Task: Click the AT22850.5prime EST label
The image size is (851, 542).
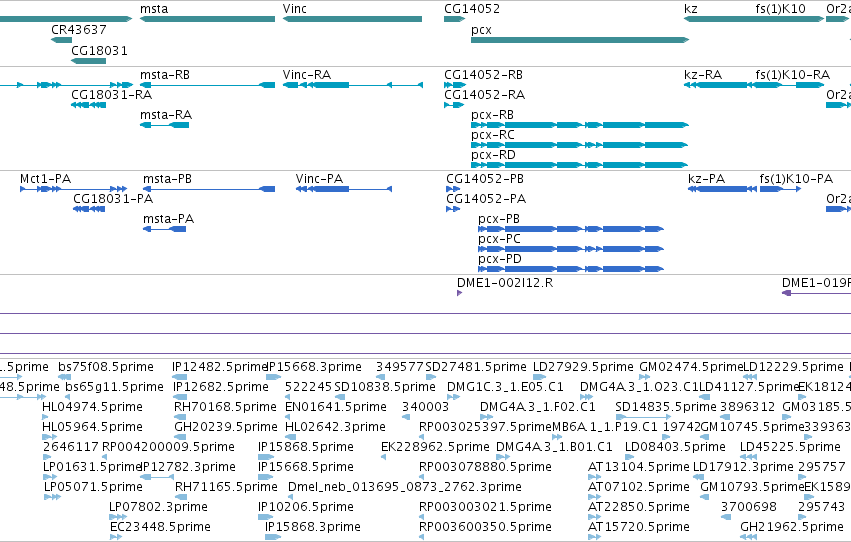Action: click(639, 507)
